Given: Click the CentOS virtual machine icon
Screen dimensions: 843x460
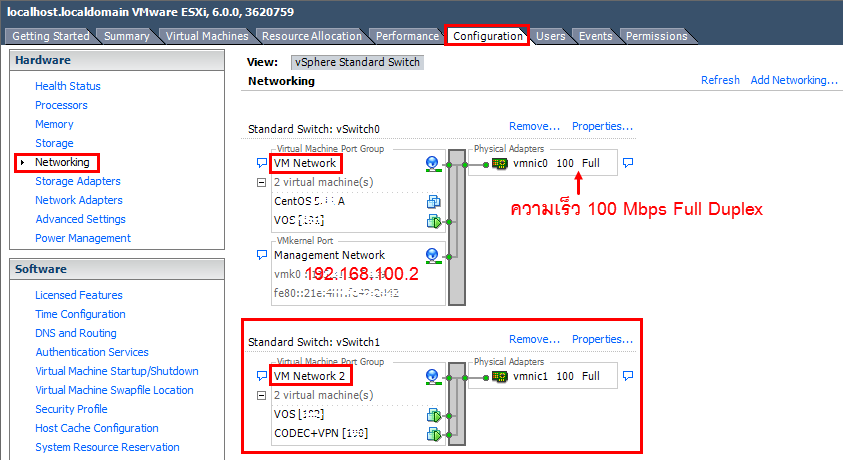Looking at the screenshot, I should [433, 202].
